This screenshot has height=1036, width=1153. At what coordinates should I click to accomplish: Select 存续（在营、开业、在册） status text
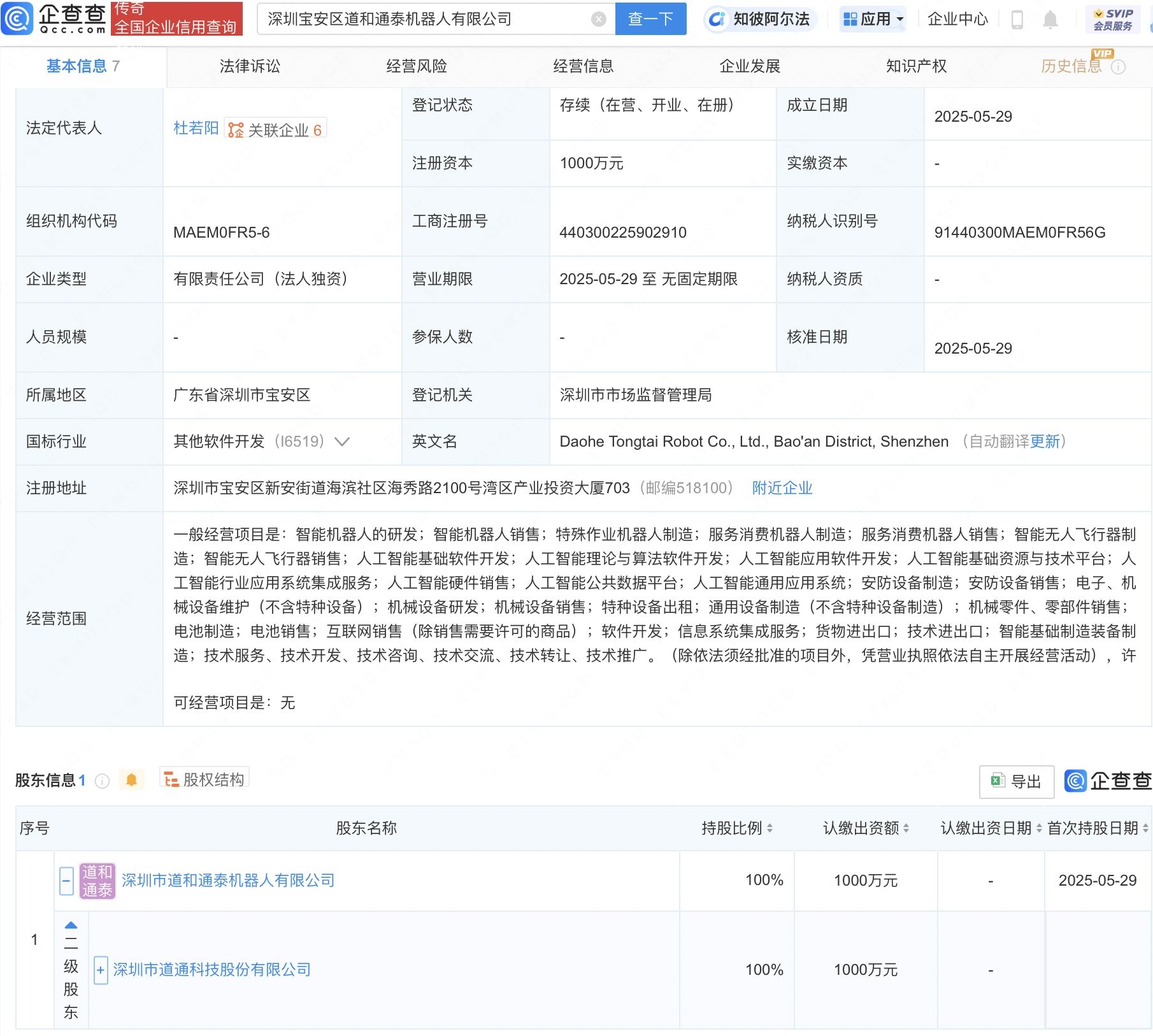click(650, 105)
